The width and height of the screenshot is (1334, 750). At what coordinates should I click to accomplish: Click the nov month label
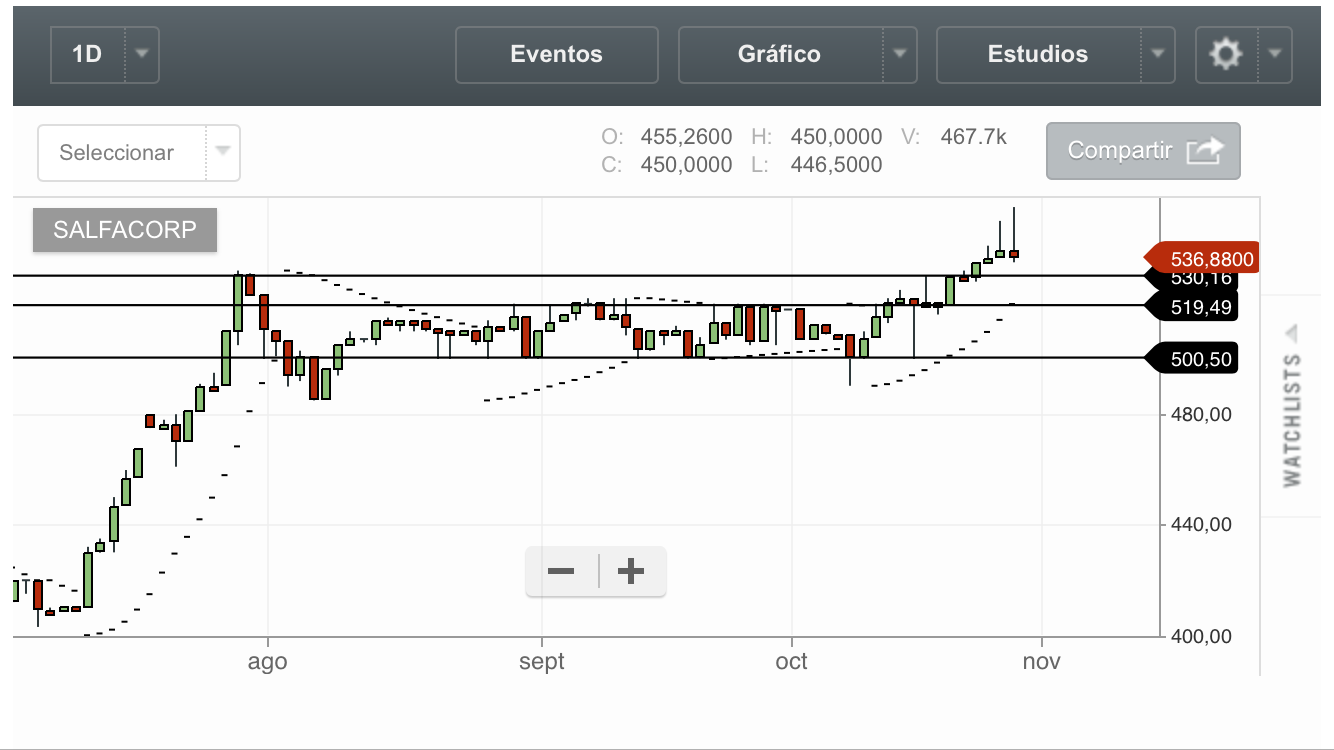point(1042,662)
